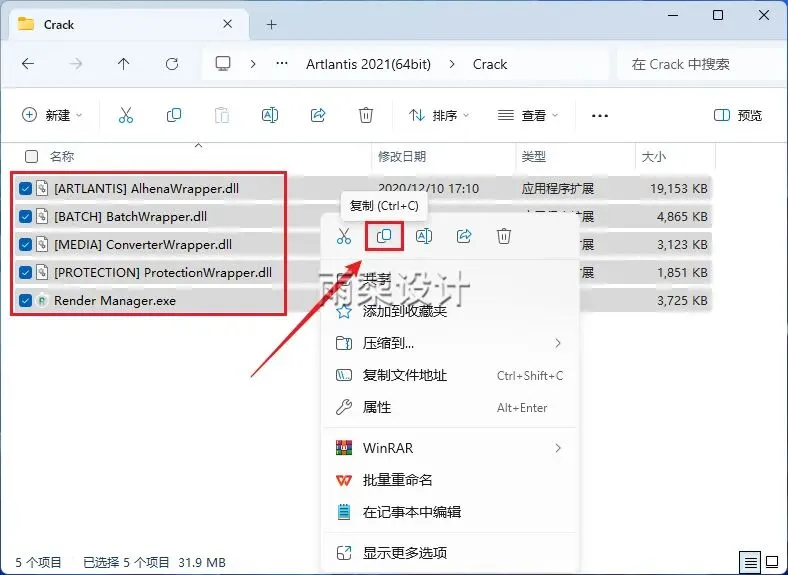Click the Cut scissors icon in the context menu
The height and width of the screenshot is (575, 788).
pos(344,236)
